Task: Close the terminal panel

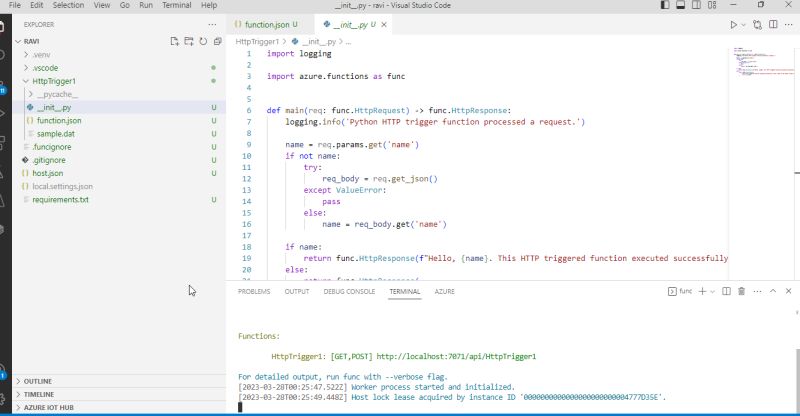Action: 788,291
